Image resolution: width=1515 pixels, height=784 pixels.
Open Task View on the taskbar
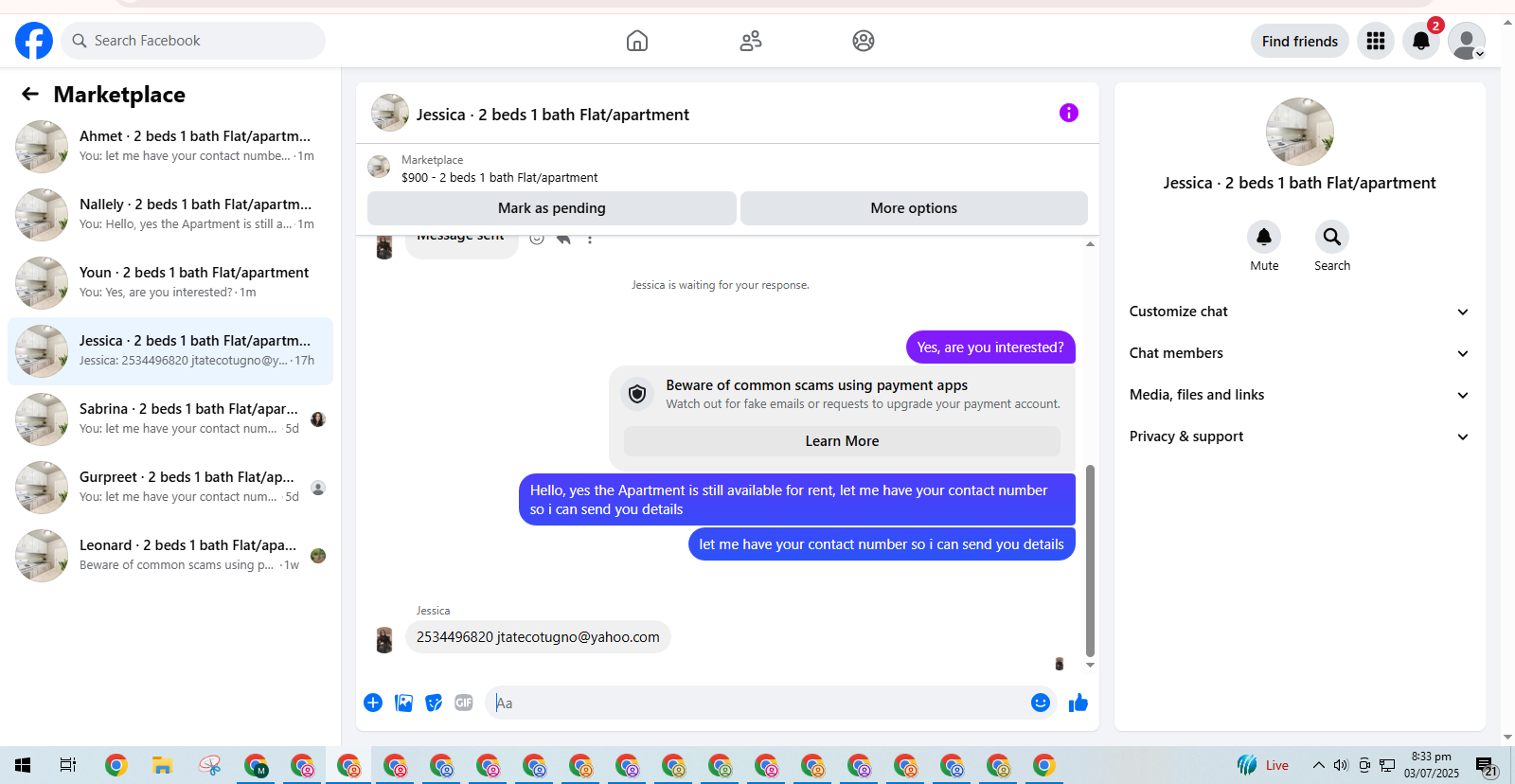coord(68,765)
